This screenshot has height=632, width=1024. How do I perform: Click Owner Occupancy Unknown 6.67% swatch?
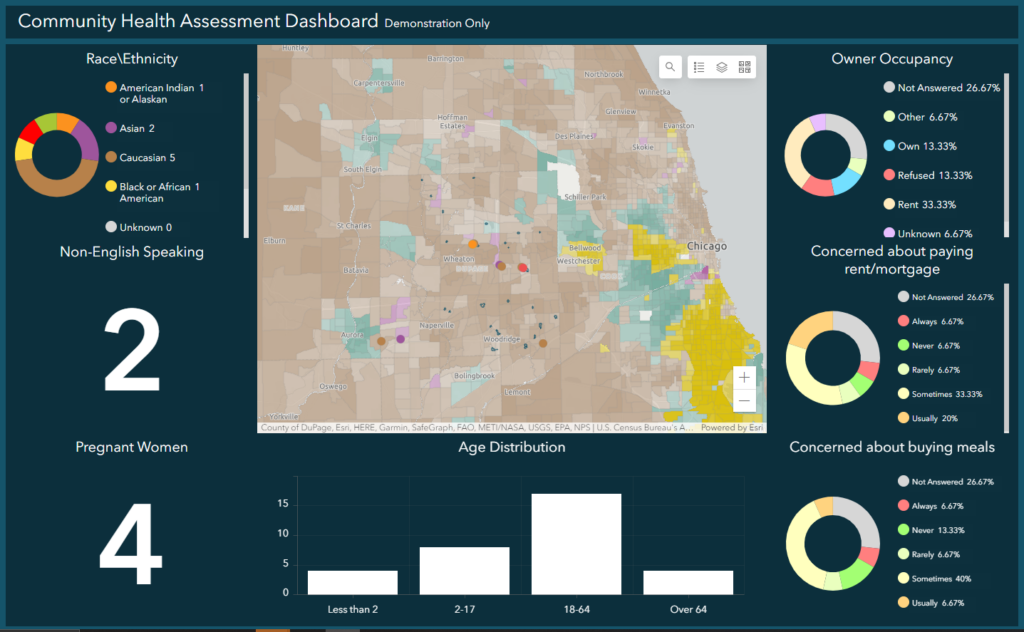[x=889, y=232]
